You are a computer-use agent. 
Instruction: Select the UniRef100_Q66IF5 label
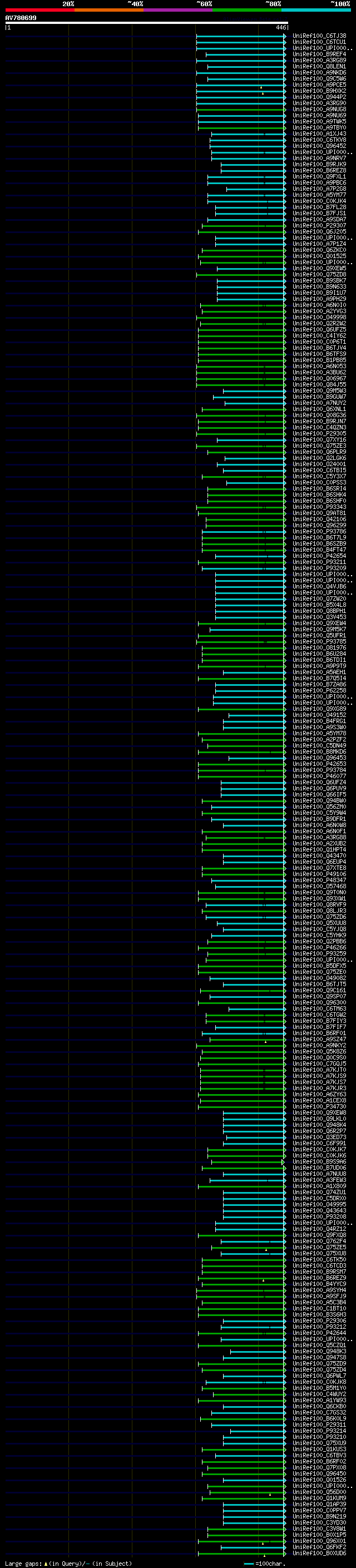pos(319,794)
